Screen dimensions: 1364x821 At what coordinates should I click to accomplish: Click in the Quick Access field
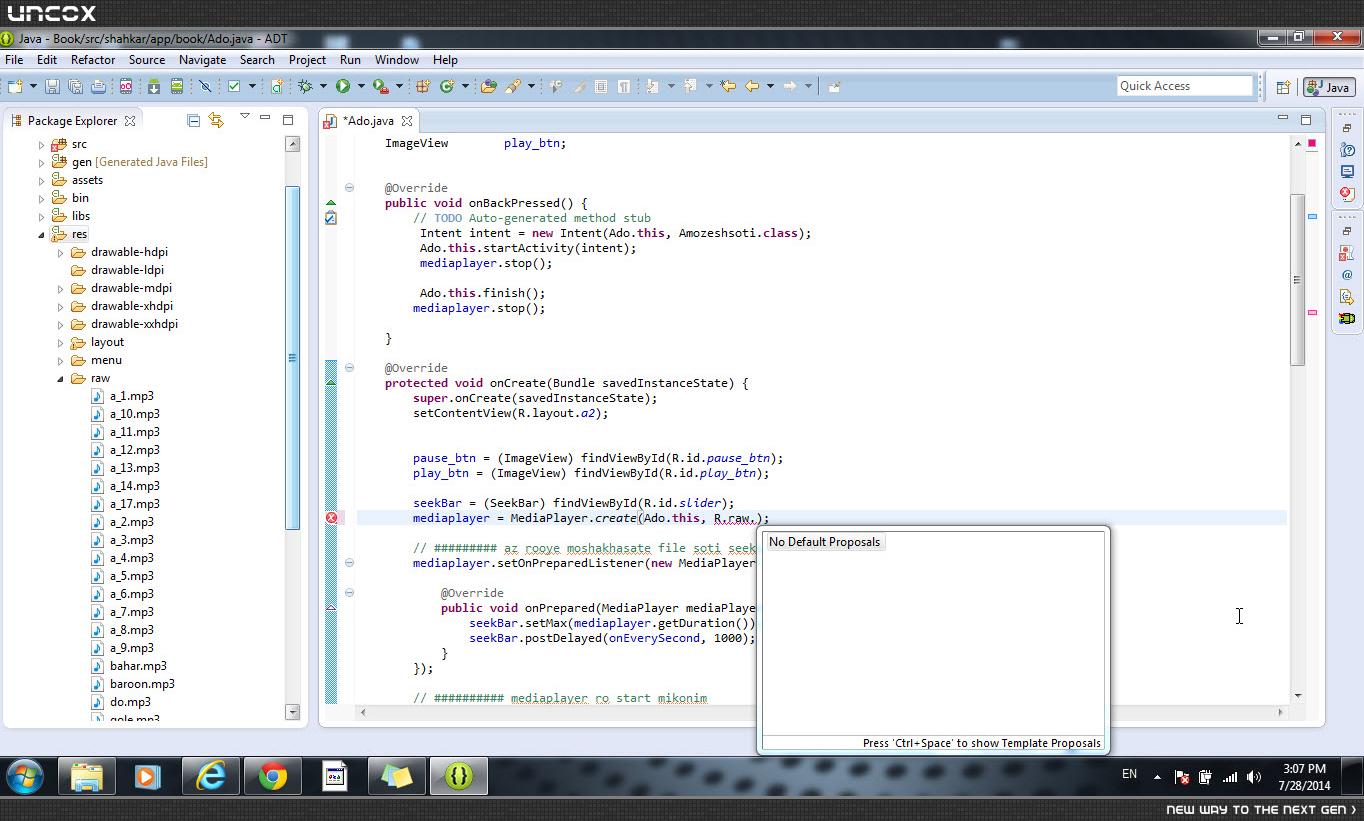1185,86
